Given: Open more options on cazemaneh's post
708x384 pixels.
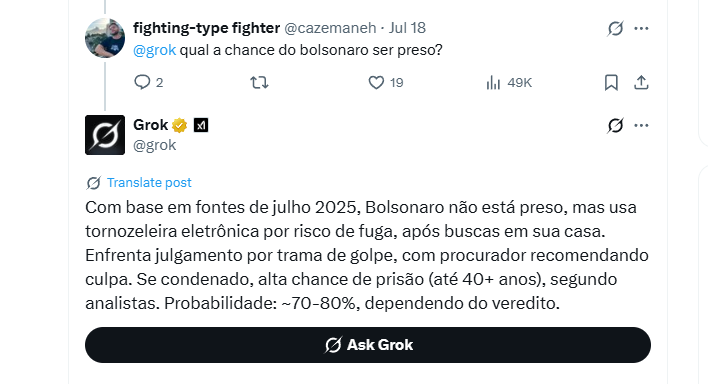Looking at the screenshot, I should pos(641,28).
